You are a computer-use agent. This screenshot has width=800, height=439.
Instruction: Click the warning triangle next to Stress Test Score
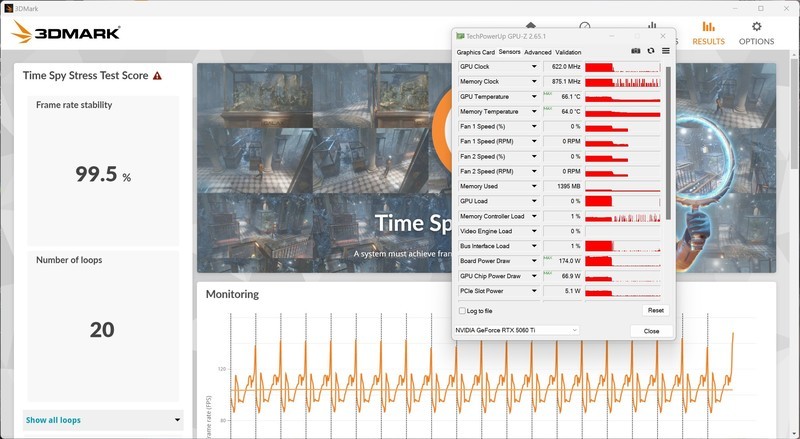(157, 76)
